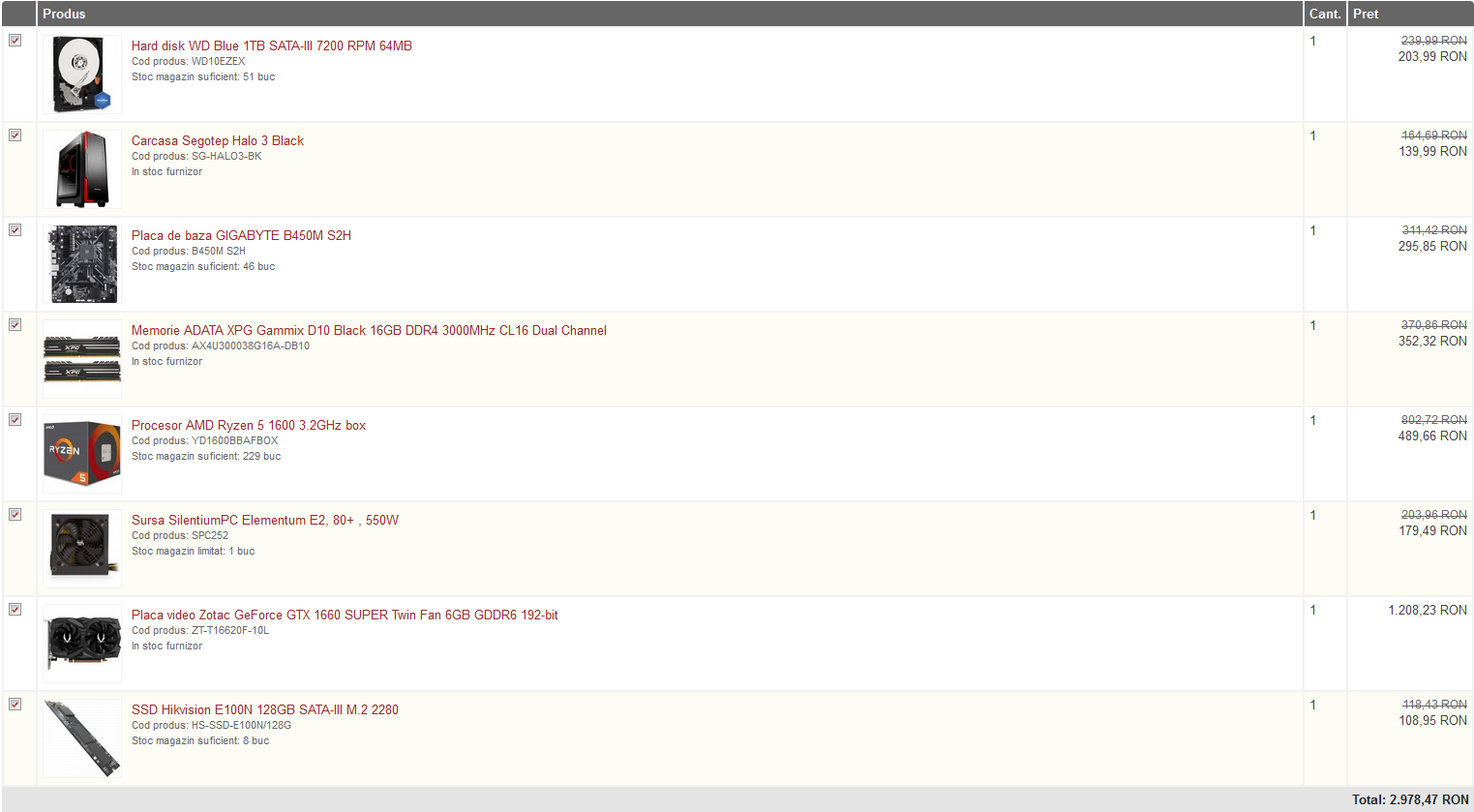Open SSD Hikvision E100N 128GB link
Image resolution: width=1474 pixels, height=812 pixels.
click(265, 709)
